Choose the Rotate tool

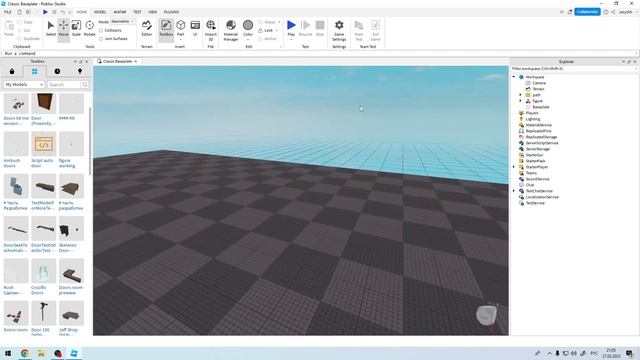89,28
